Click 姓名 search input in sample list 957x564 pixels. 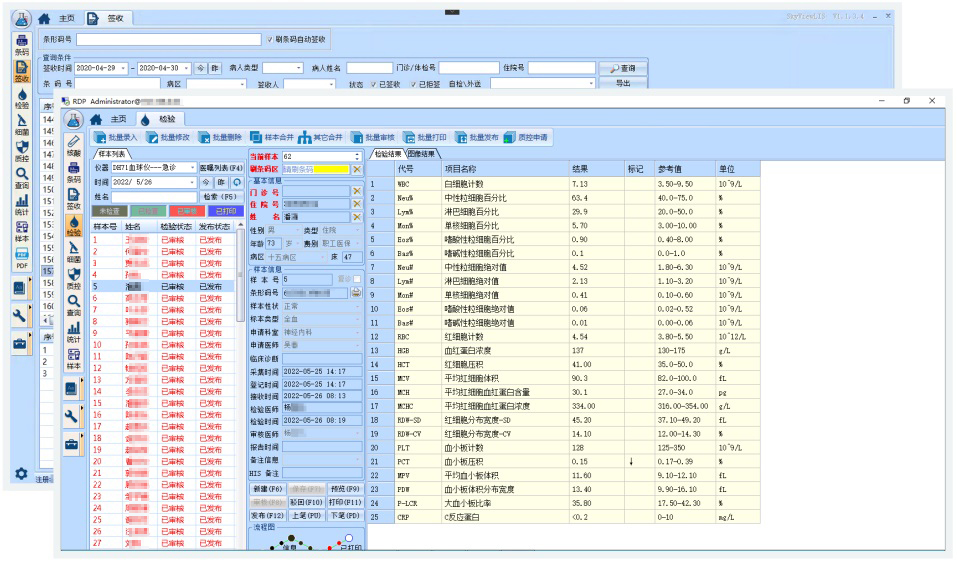154,197
